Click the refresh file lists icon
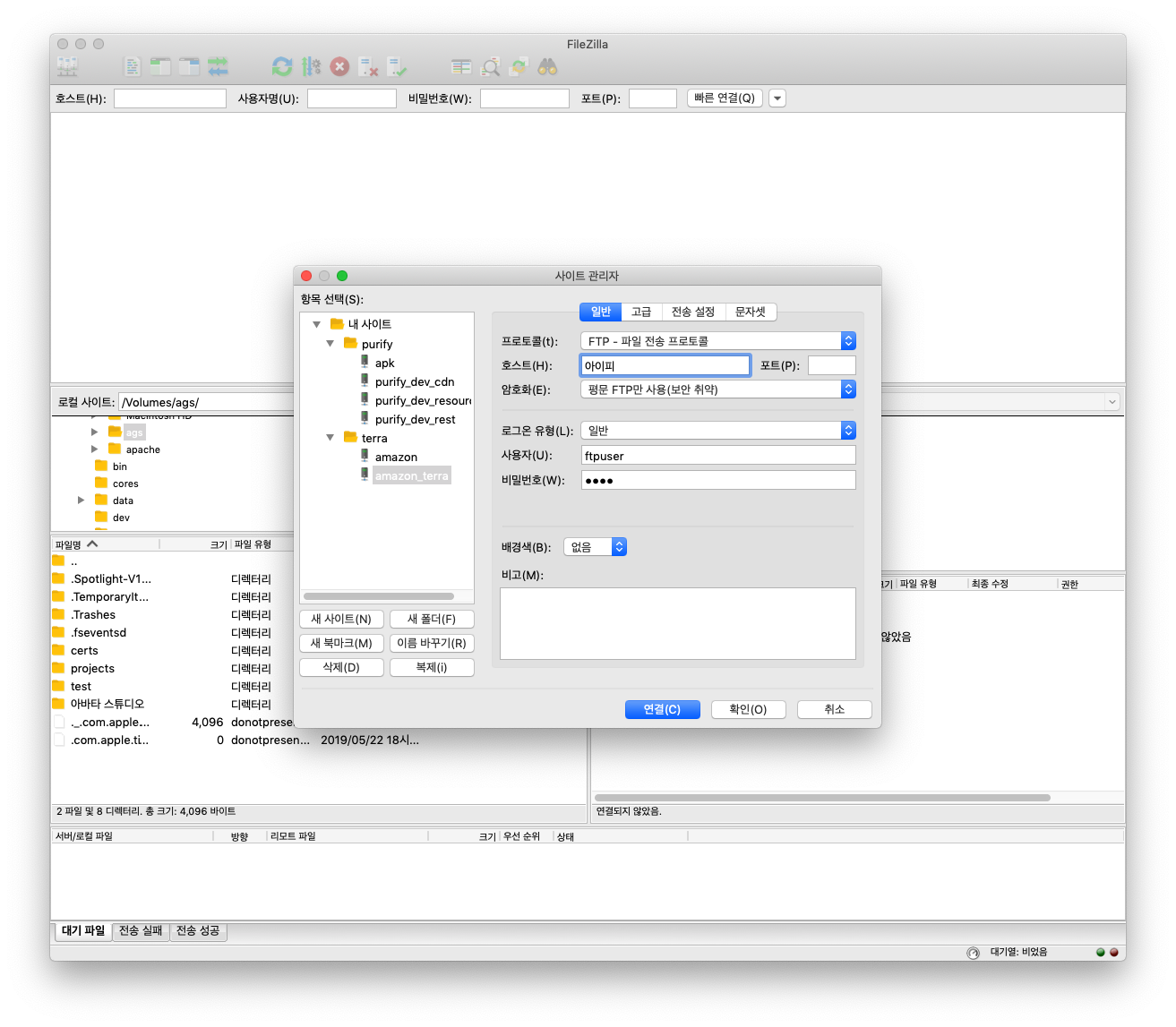Image resolution: width=1176 pixels, height=1027 pixels. point(282,66)
